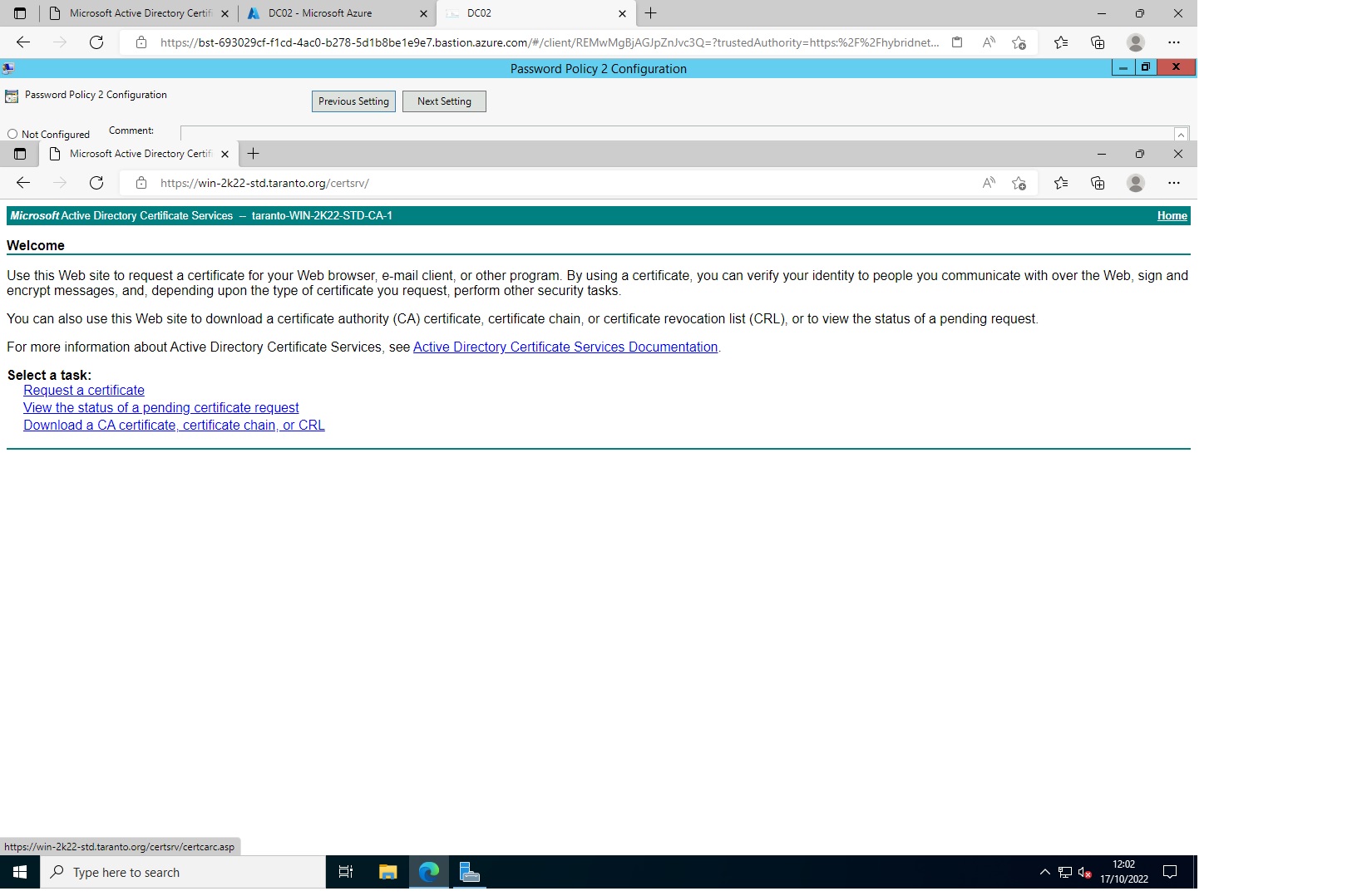
Task: Close the DC02 bastion tab
Action: pyautogui.click(x=622, y=13)
